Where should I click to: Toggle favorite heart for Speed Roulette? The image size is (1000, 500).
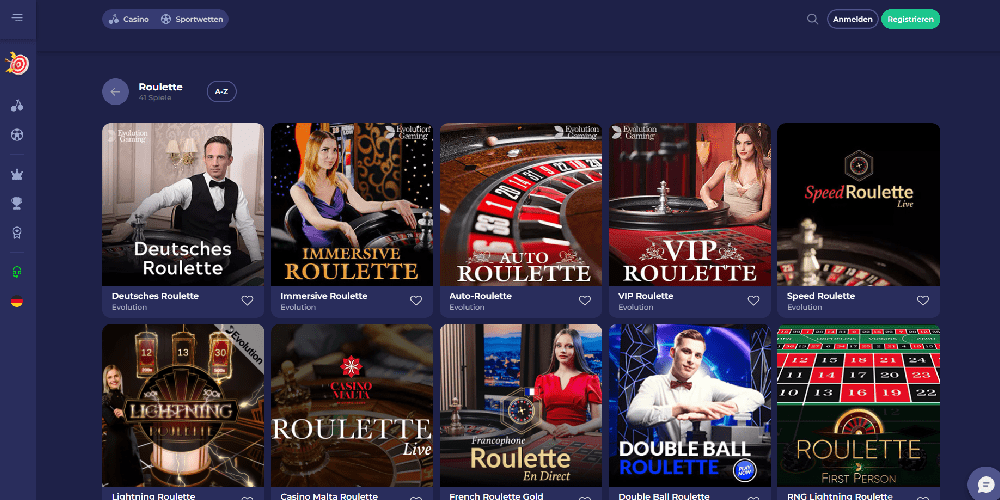click(923, 300)
